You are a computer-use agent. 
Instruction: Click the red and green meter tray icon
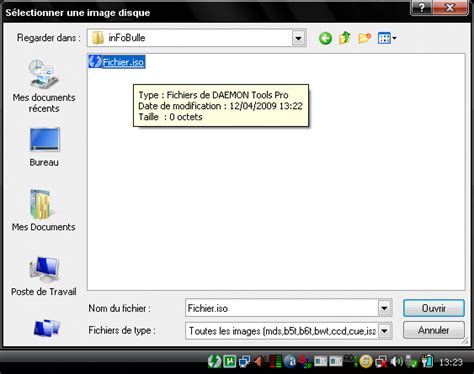(x=275, y=361)
